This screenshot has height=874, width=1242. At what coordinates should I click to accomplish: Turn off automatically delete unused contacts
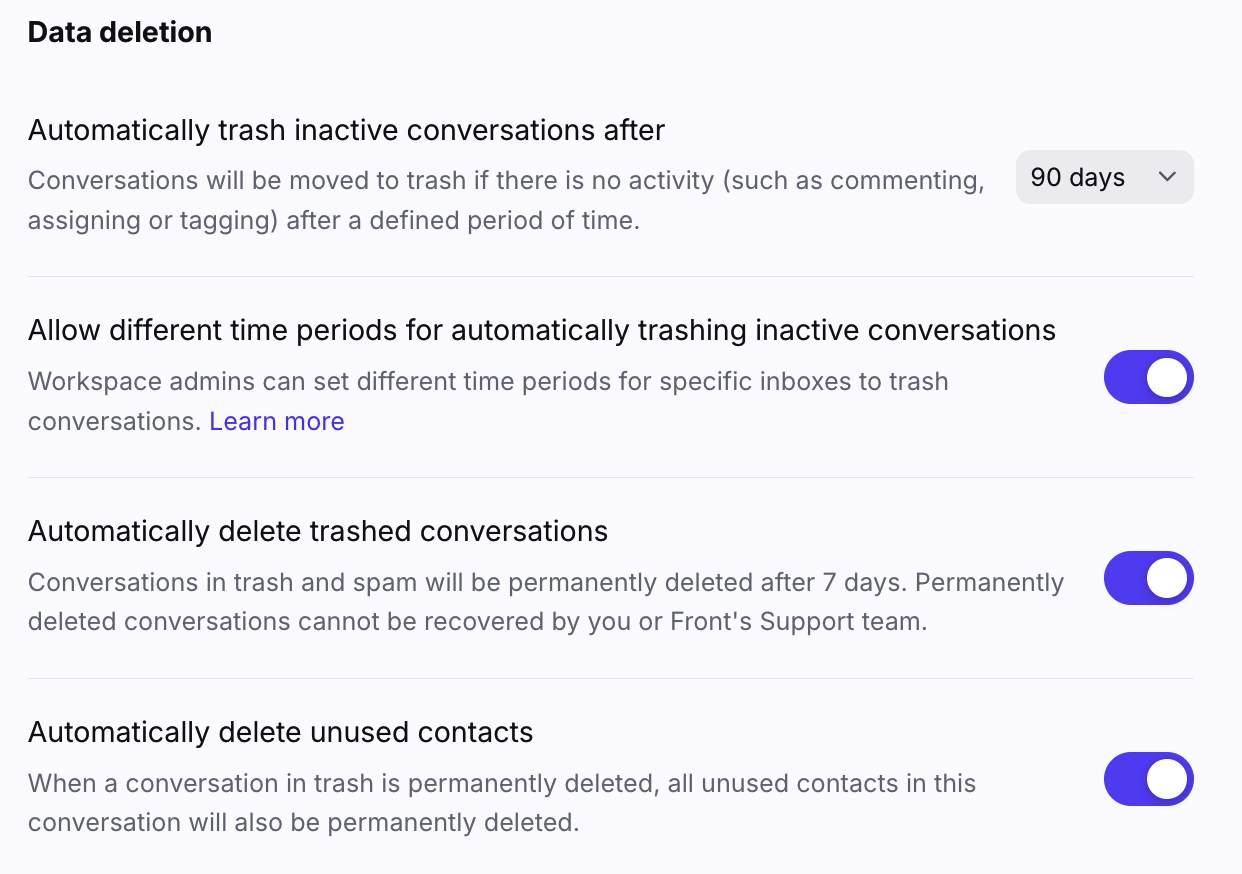tap(1148, 779)
